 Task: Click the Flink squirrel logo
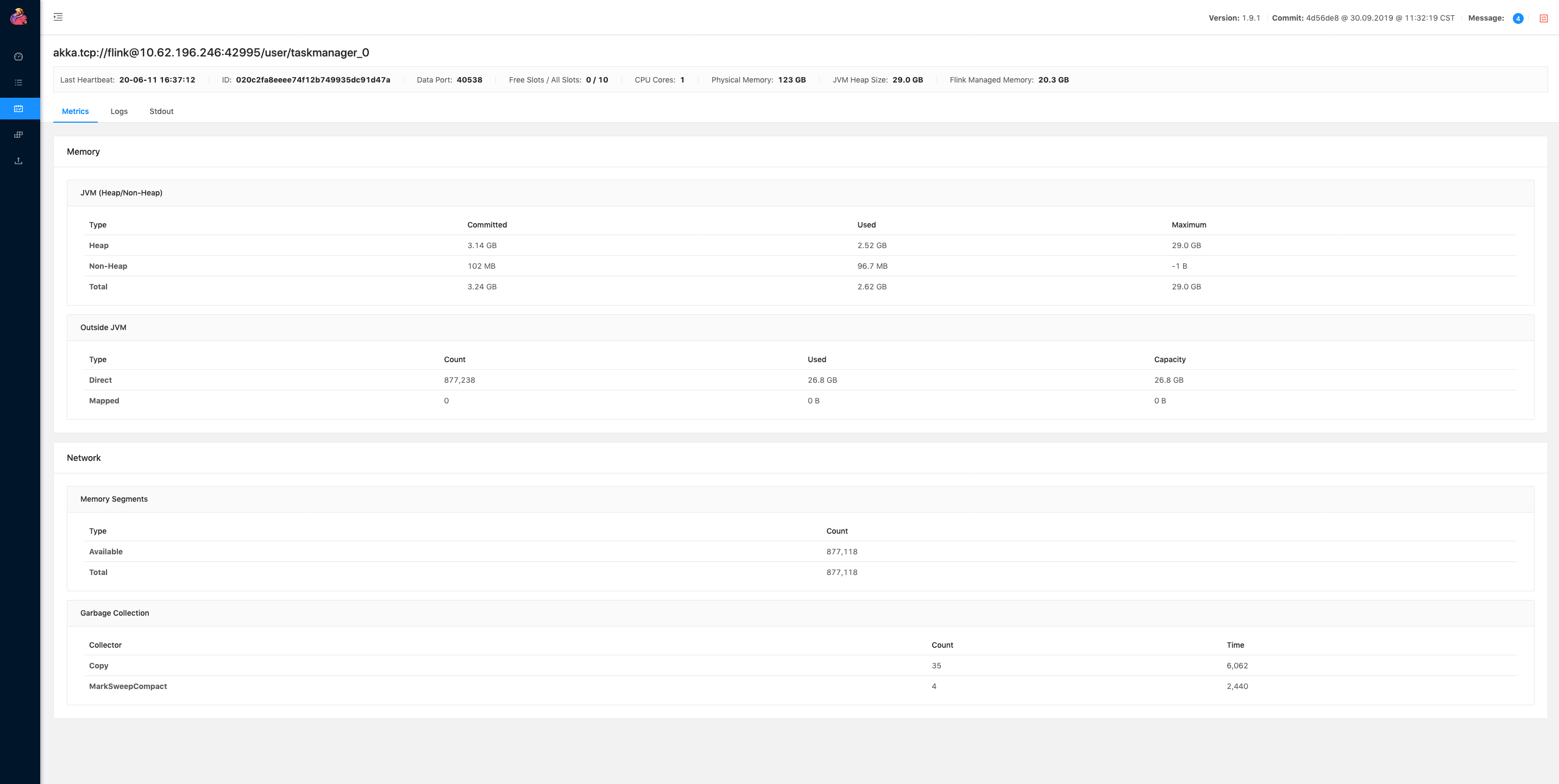[x=18, y=16]
